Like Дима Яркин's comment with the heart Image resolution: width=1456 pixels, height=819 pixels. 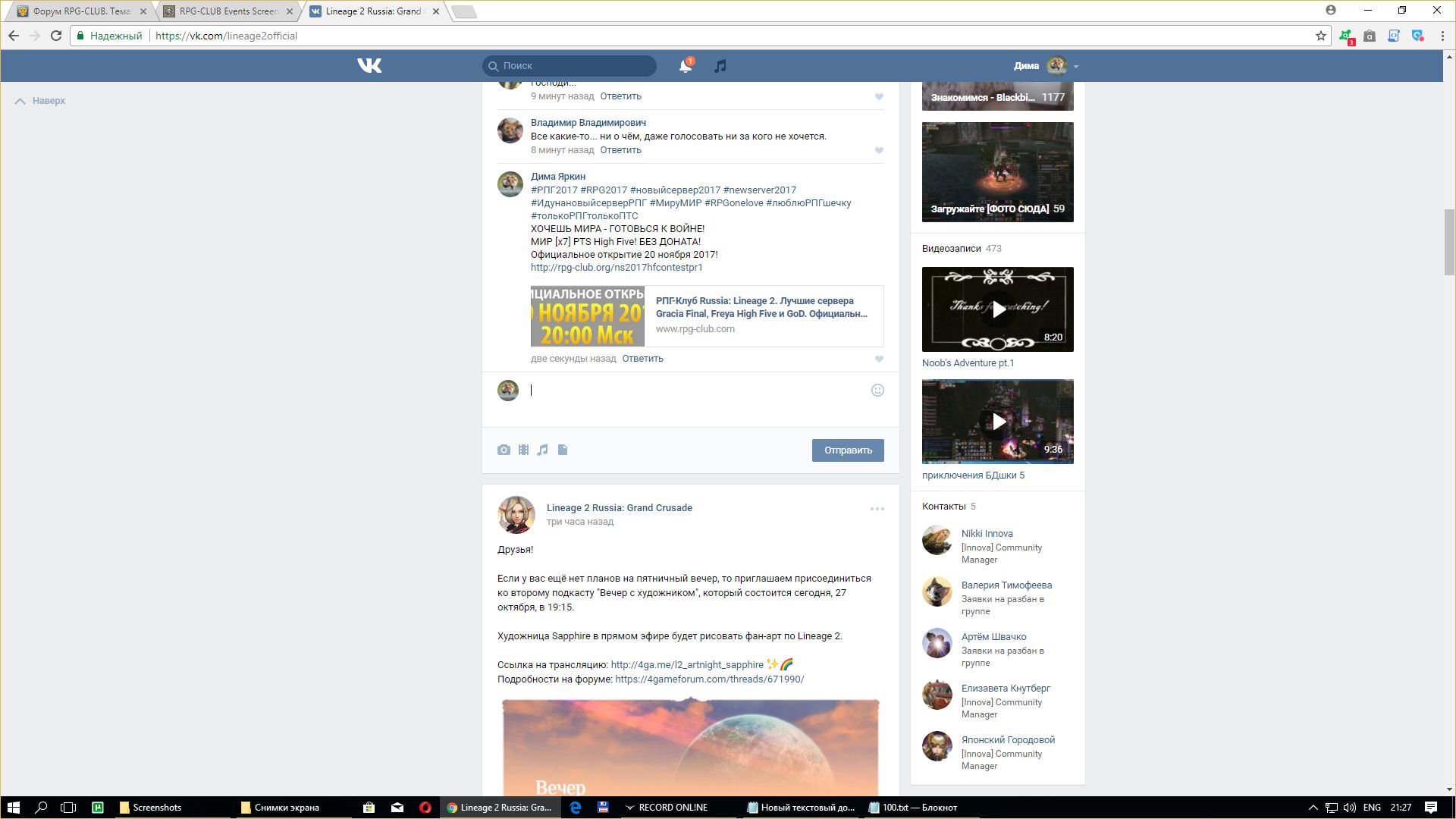(x=879, y=359)
